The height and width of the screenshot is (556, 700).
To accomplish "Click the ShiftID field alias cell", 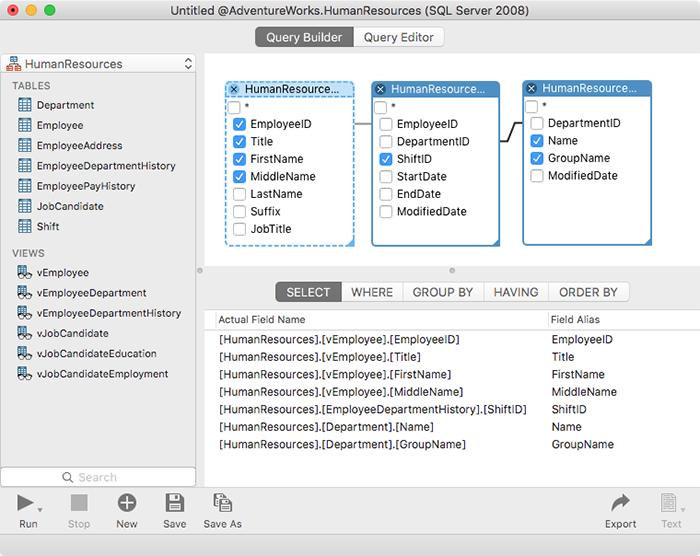I will pyautogui.click(x=569, y=410).
